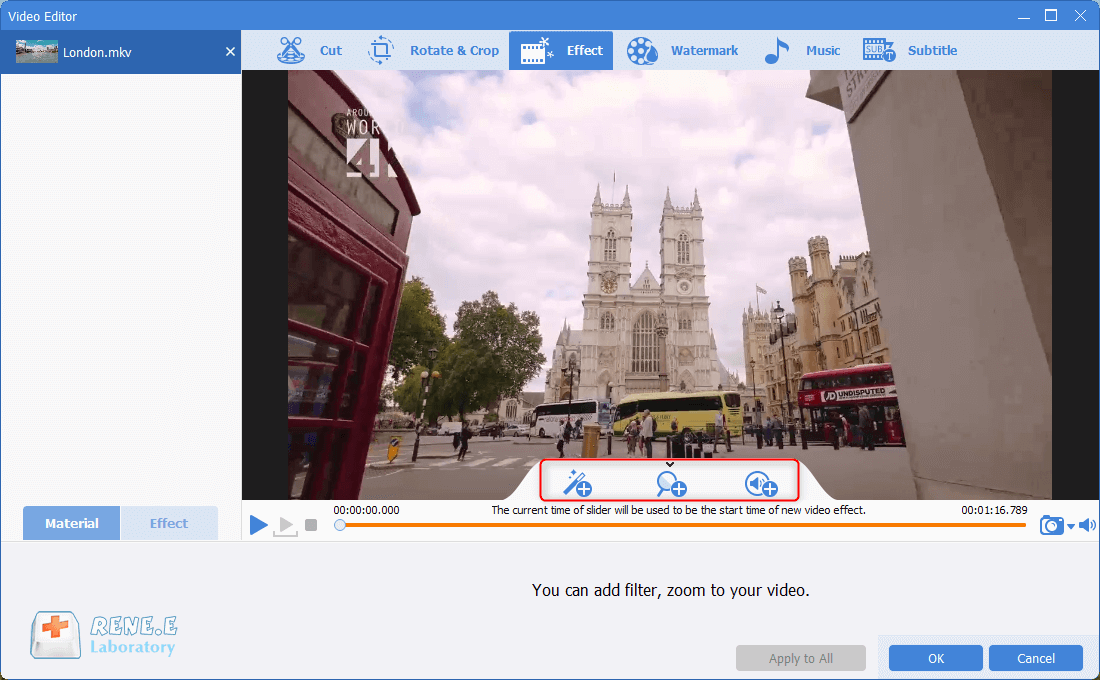The width and height of the screenshot is (1100, 680).
Task: Click the film reel Watermark icon
Action: tap(642, 51)
